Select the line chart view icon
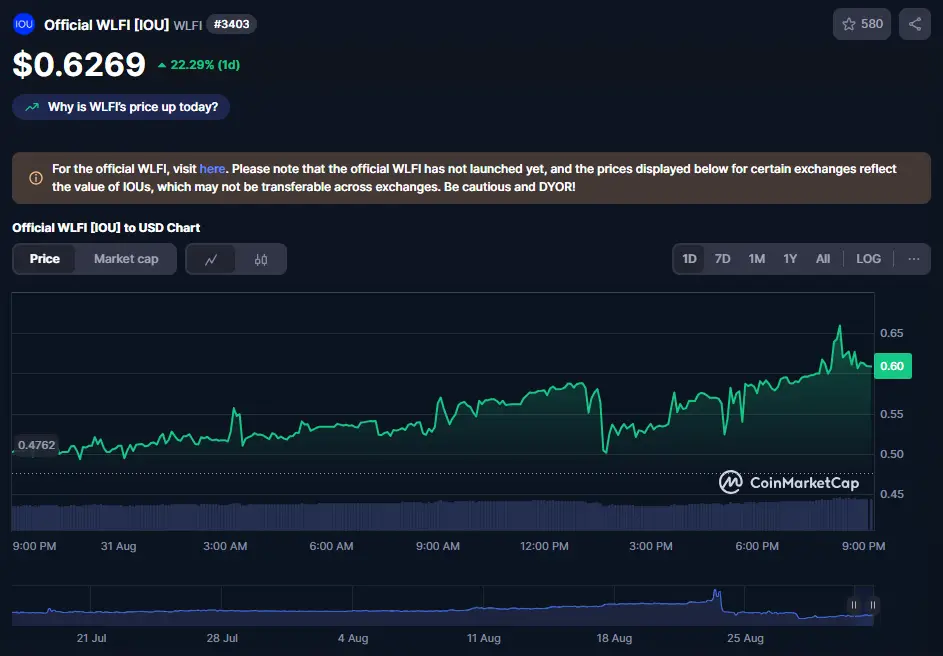Image resolution: width=943 pixels, height=656 pixels. point(211,259)
